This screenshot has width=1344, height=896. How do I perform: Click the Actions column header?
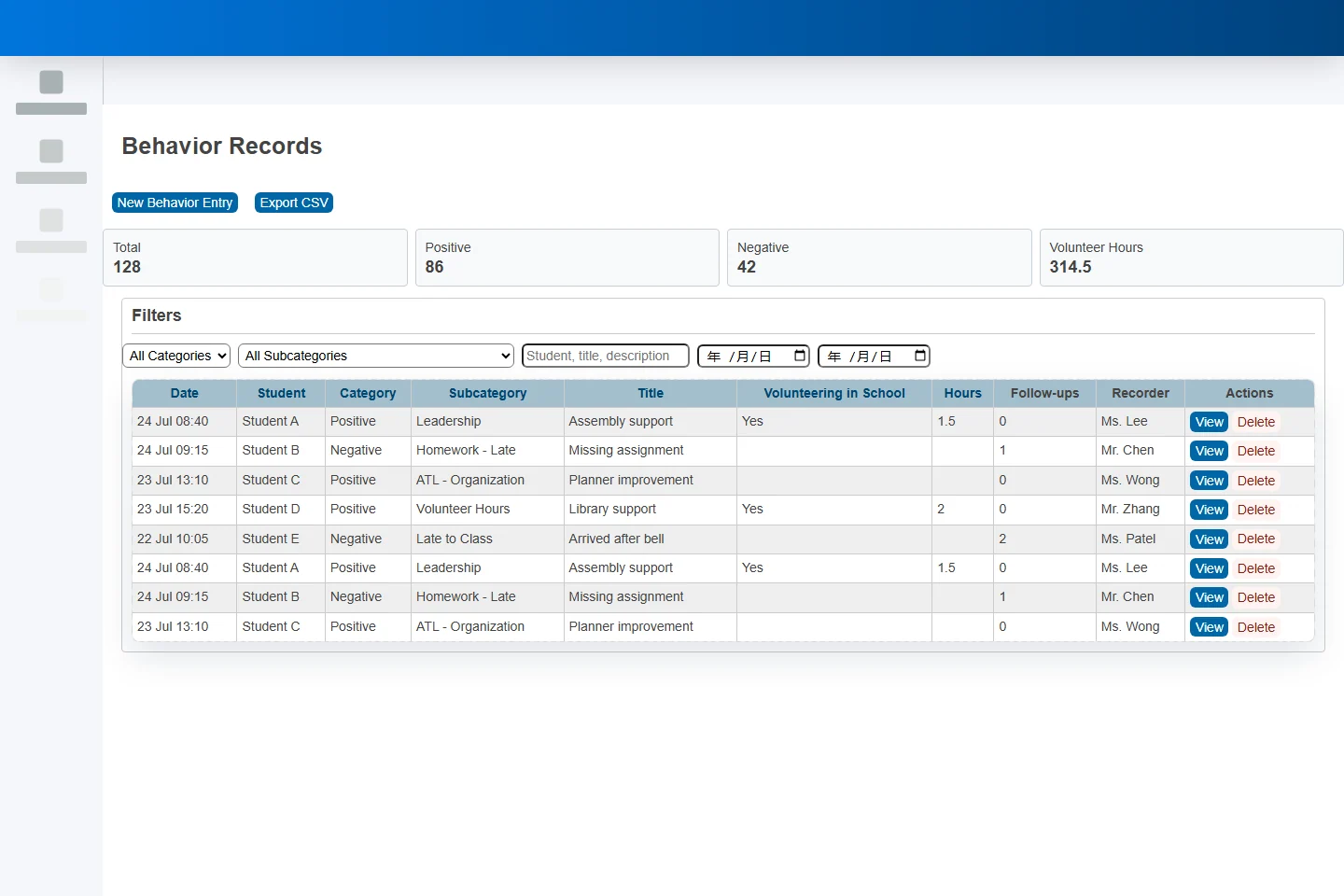click(1250, 393)
